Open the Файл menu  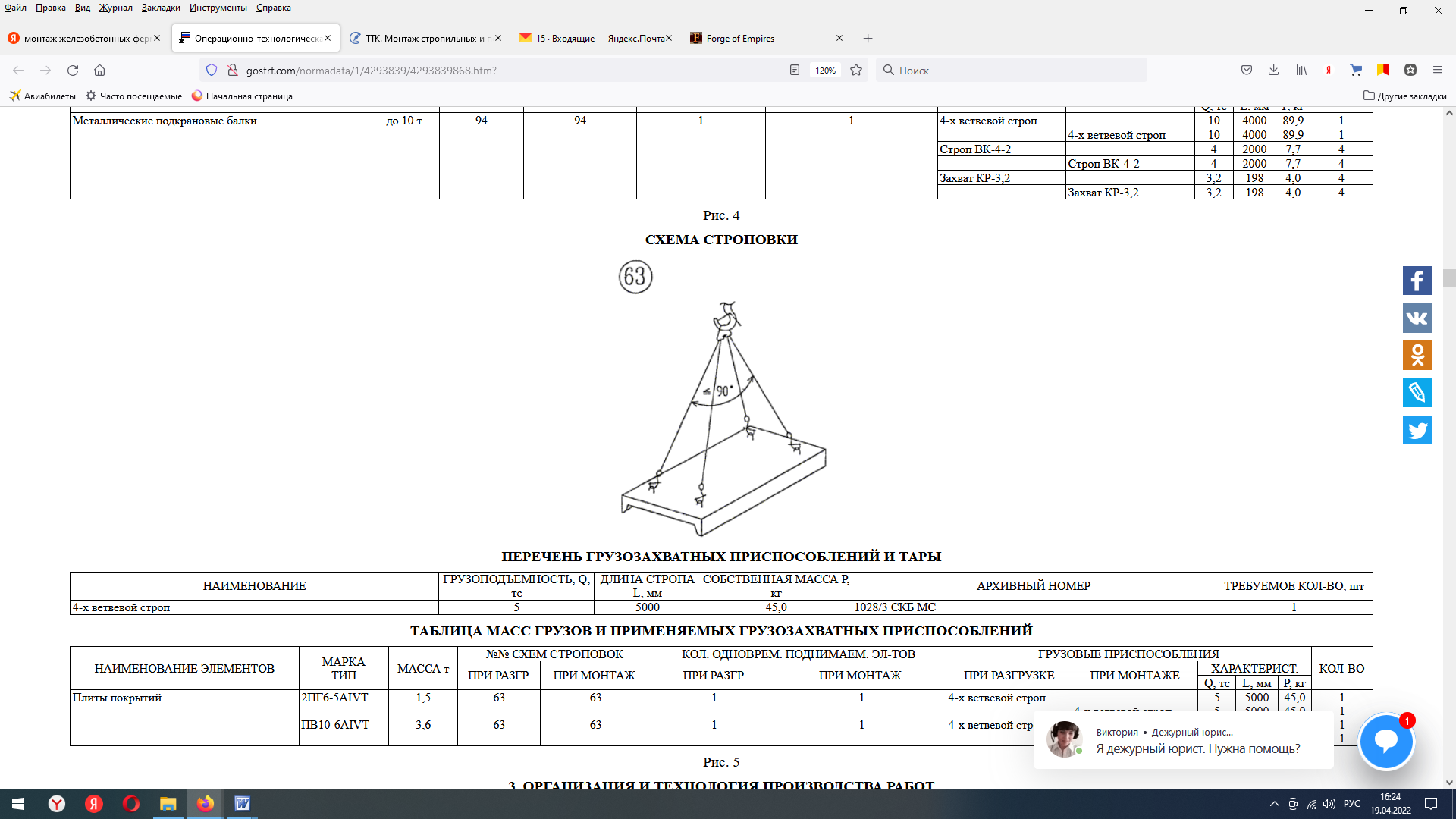15,8
